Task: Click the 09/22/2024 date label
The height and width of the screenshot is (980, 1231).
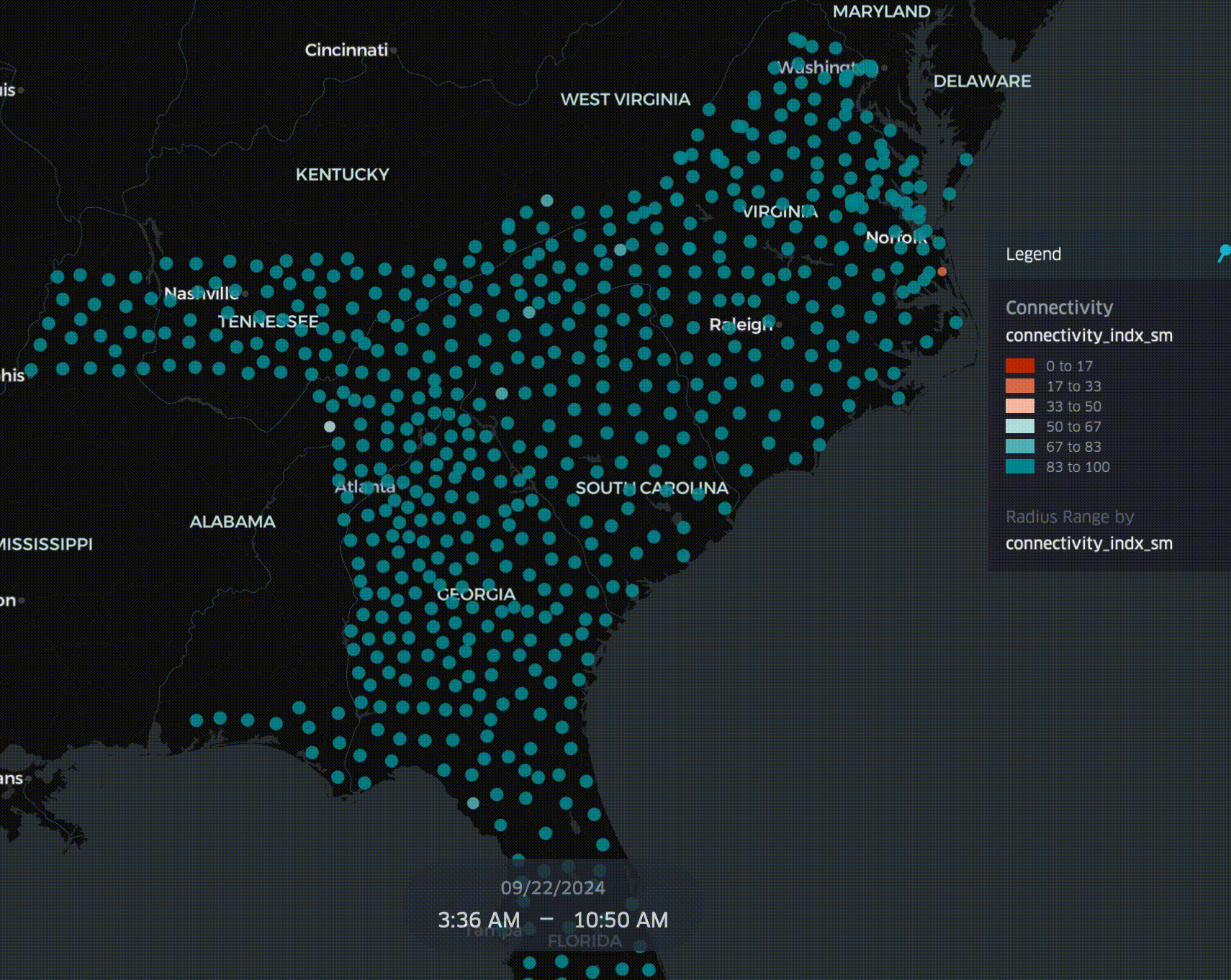Action: (552, 888)
